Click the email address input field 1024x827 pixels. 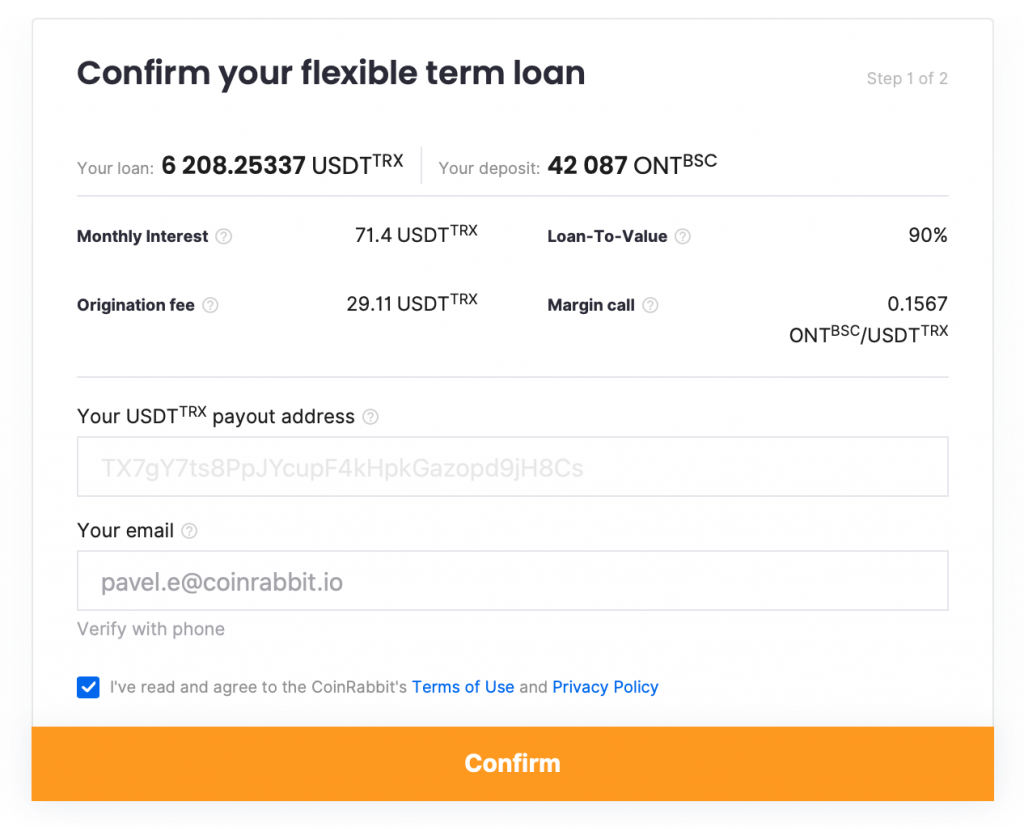tap(512, 580)
